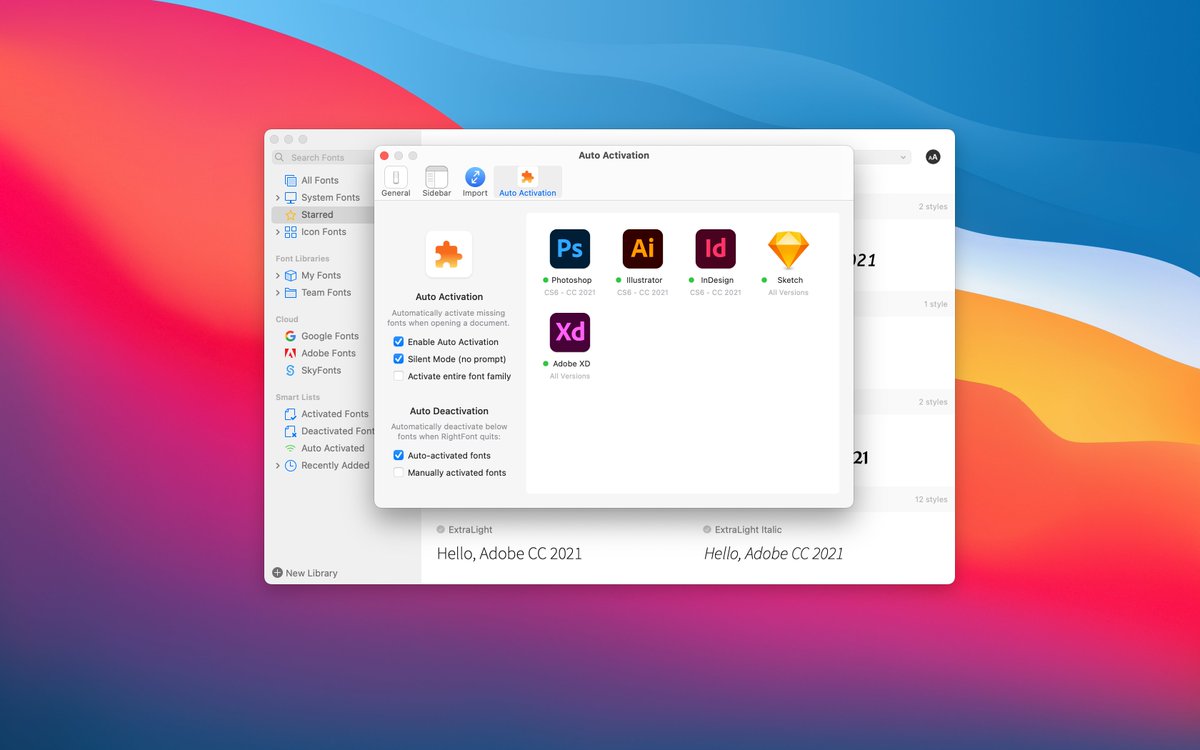Click the Google Fonts logo icon
Image resolution: width=1200 pixels, height=750 pixels.
point(290,336)
